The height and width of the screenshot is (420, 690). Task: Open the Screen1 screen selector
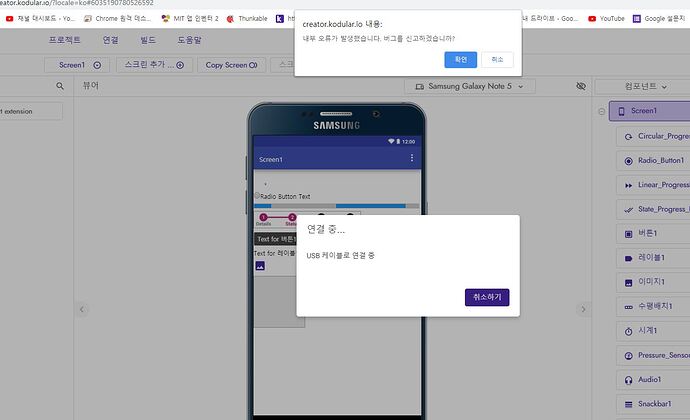77,65
